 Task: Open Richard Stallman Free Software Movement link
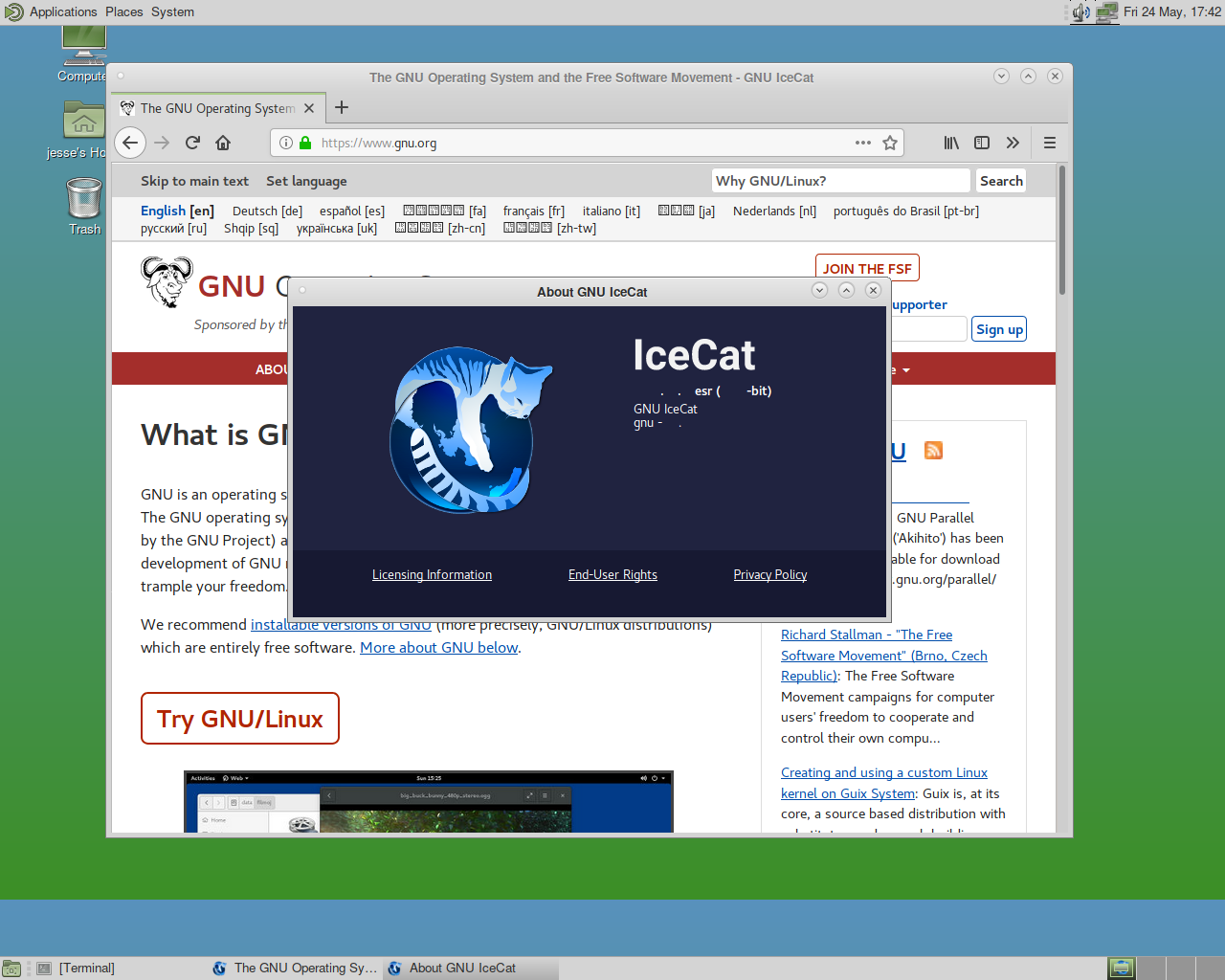(884, 656)
